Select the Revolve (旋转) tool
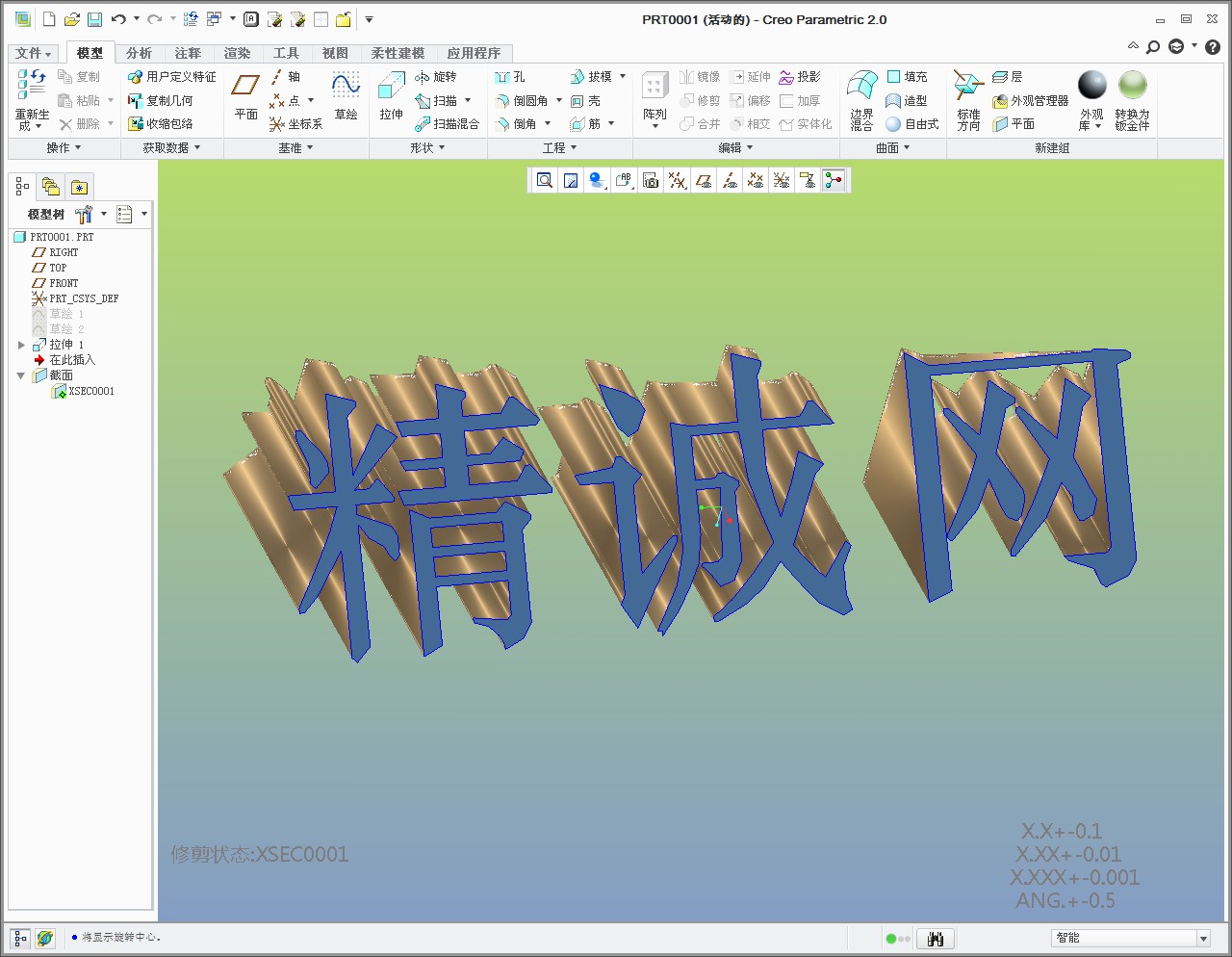Image resolution: width=1232 pixels, height=957 pixels. tap(436, 77)
